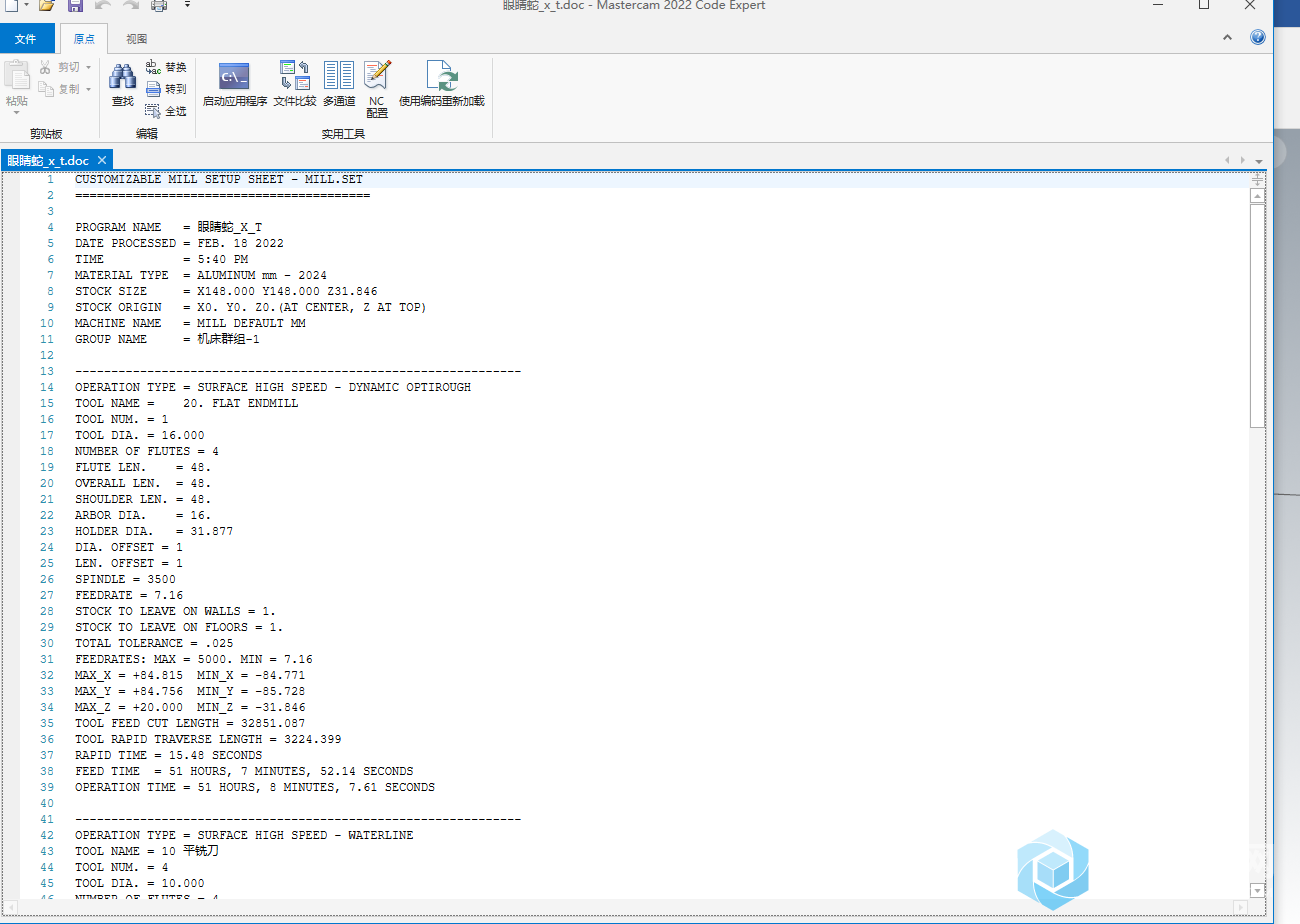Click the vertical scrollbar thumb

pos(1257,315)
